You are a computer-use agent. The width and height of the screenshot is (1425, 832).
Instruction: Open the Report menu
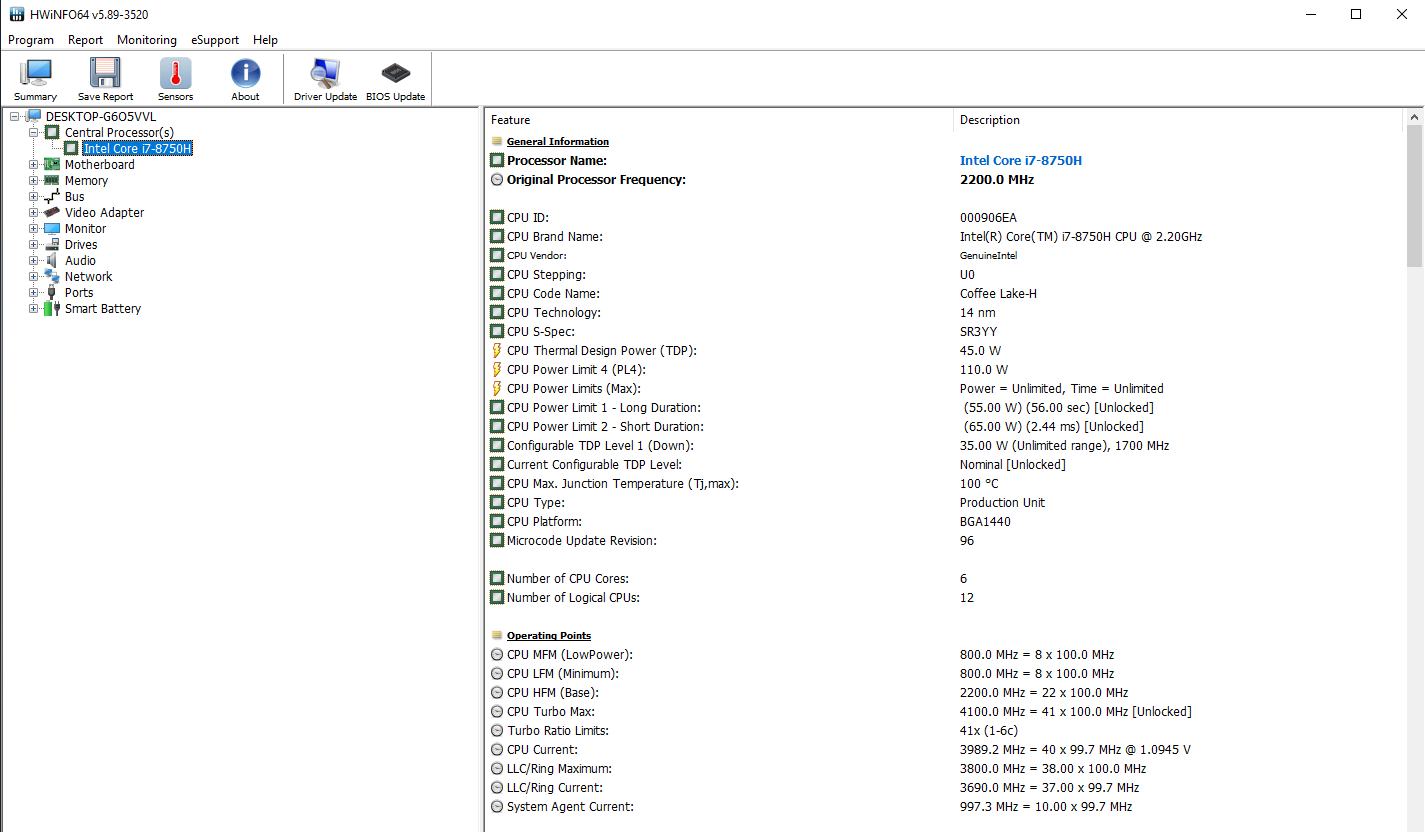click(x=86, y=40)
